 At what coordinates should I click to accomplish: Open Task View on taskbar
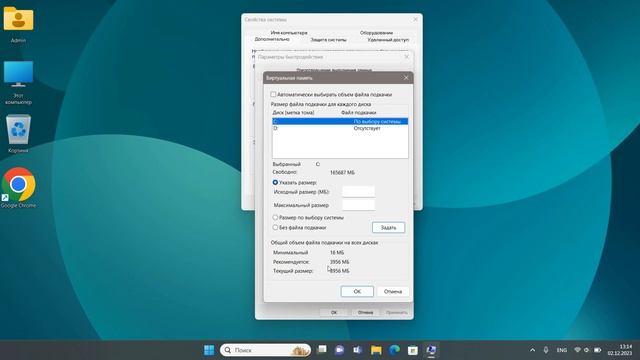click(322, 350)
